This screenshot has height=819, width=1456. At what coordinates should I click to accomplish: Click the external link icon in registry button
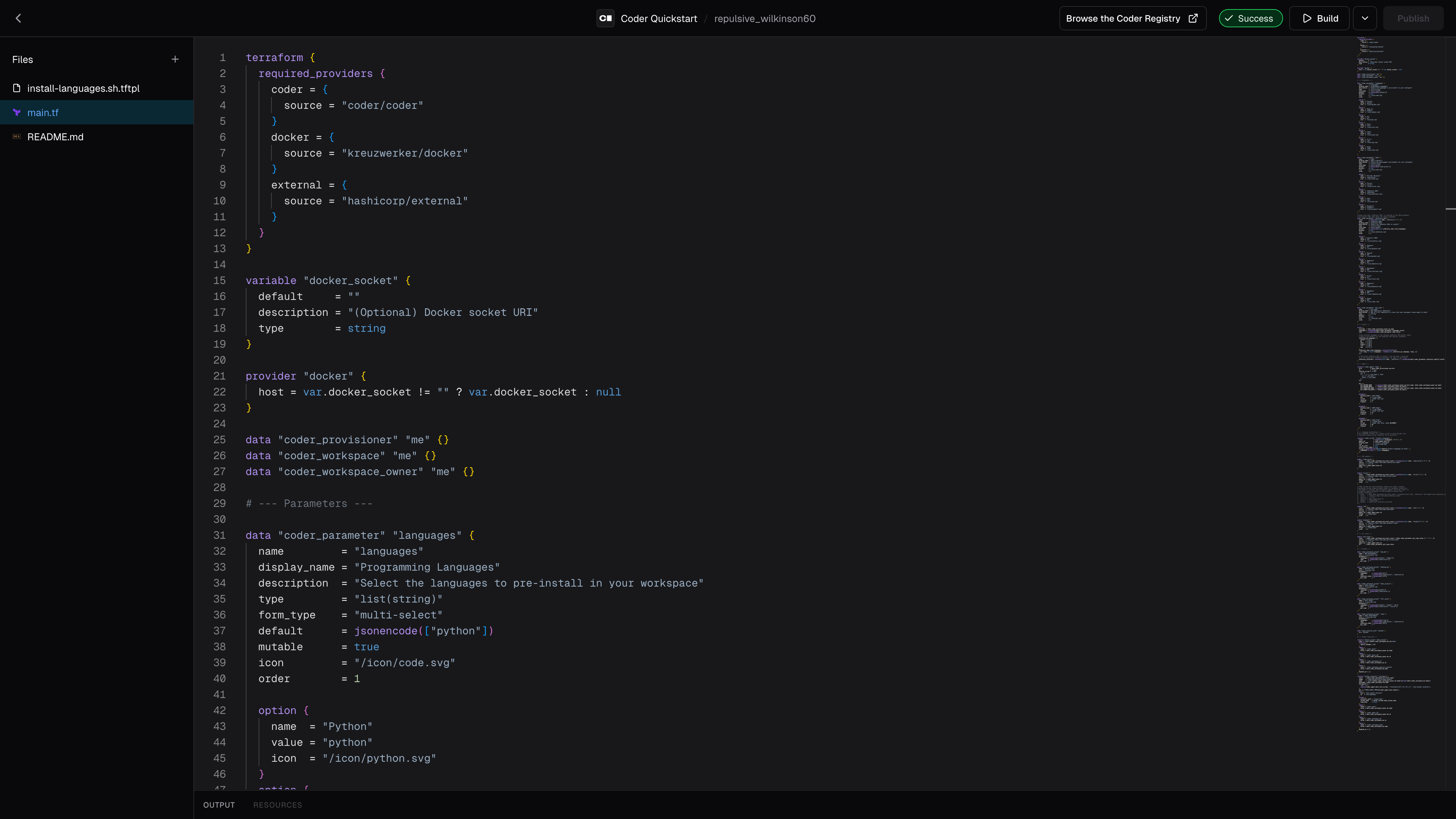pos(1193,18)
